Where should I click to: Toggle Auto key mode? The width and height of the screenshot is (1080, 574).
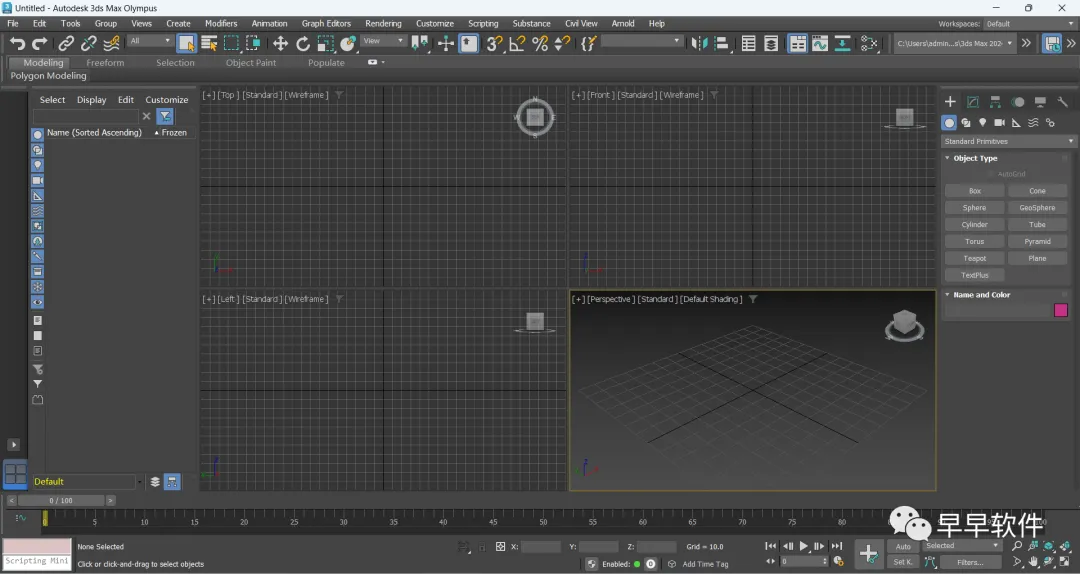(903, 547)
